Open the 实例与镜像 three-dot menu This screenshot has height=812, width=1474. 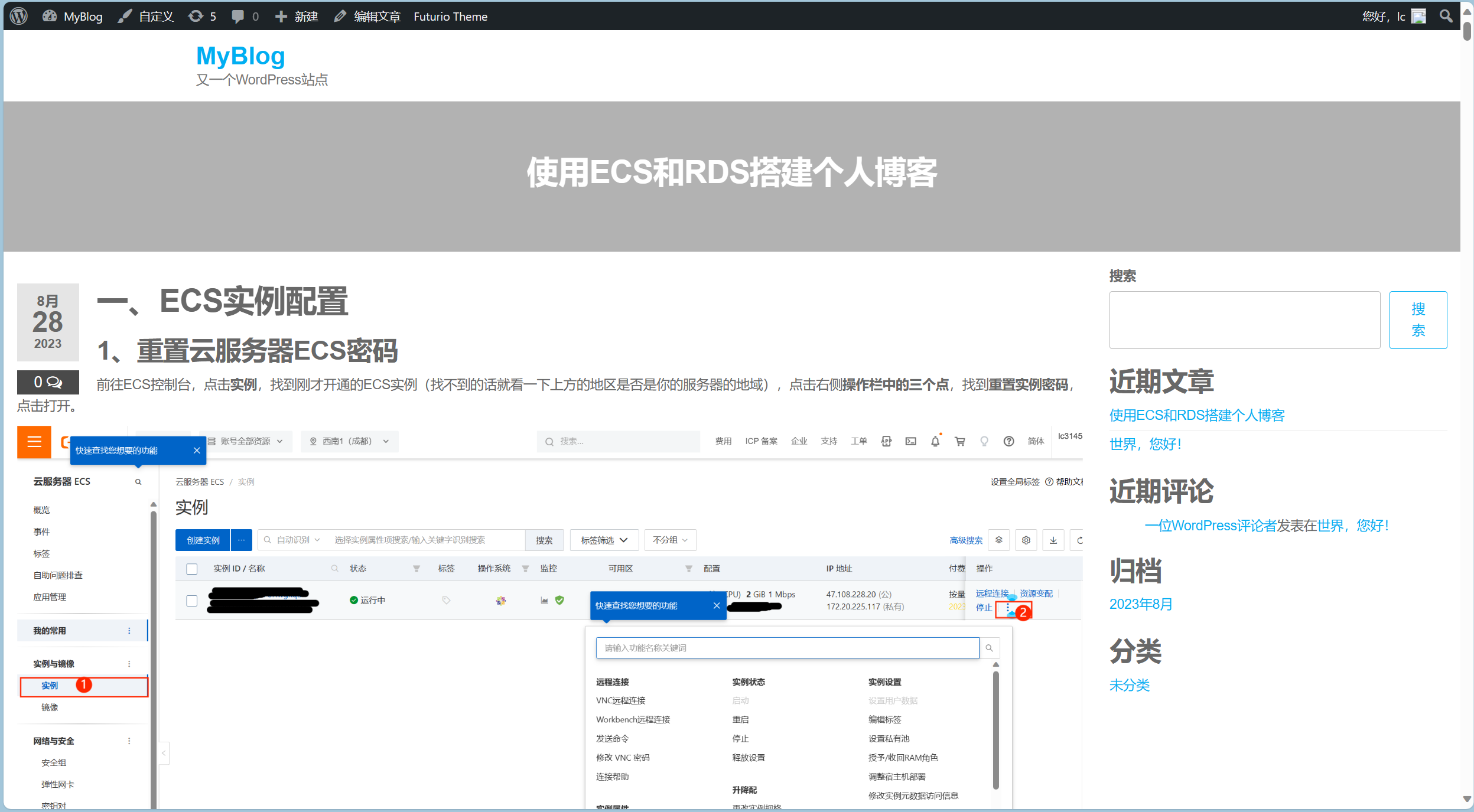[129, 664]
